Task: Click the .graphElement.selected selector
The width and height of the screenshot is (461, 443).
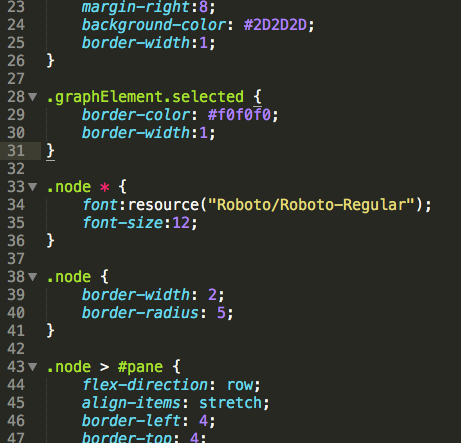Action: [x=145, y=97]
